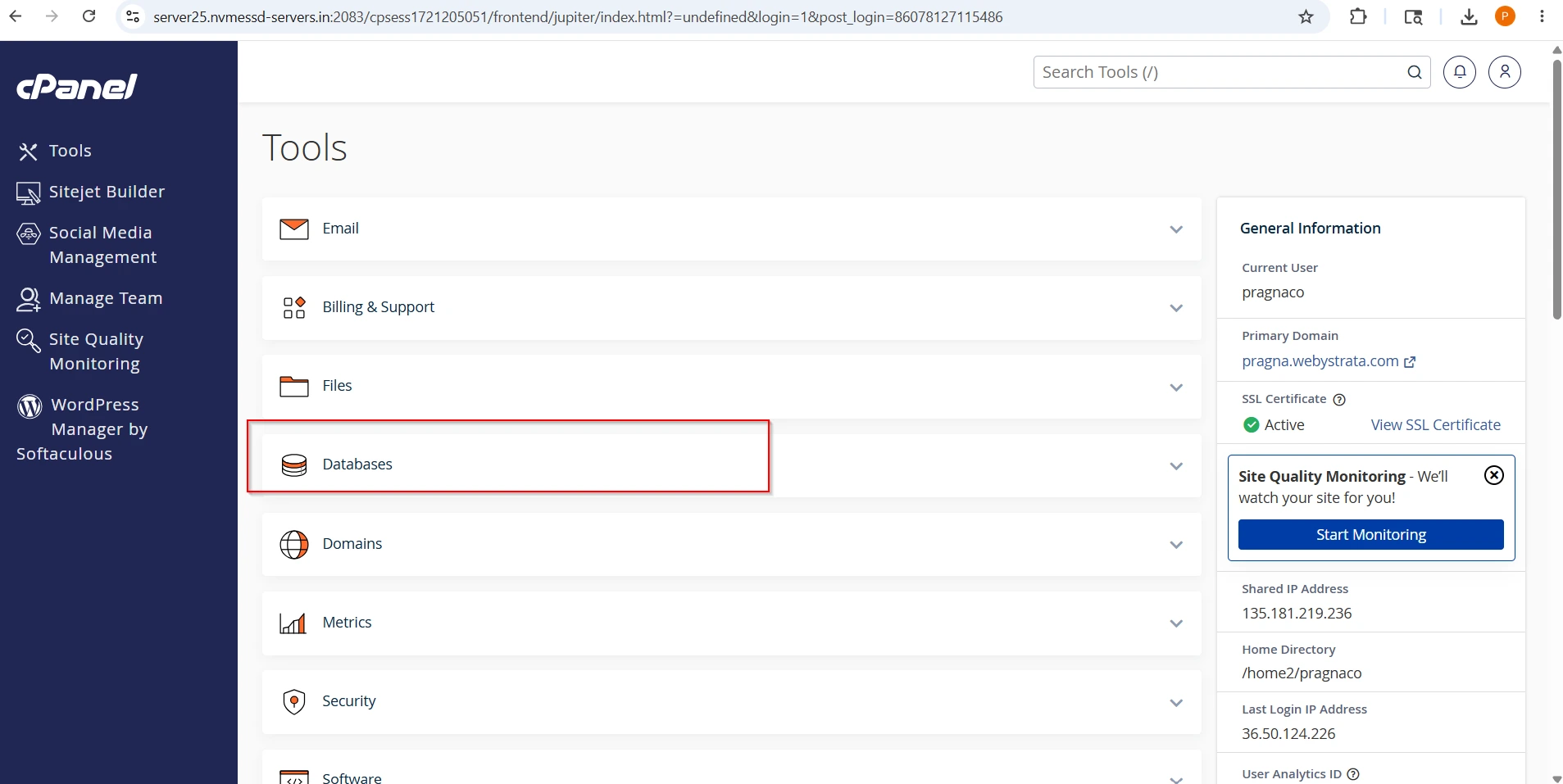Click the WordPress logo icon
The width and height of the screenshot is (1563, 784).
30,406
